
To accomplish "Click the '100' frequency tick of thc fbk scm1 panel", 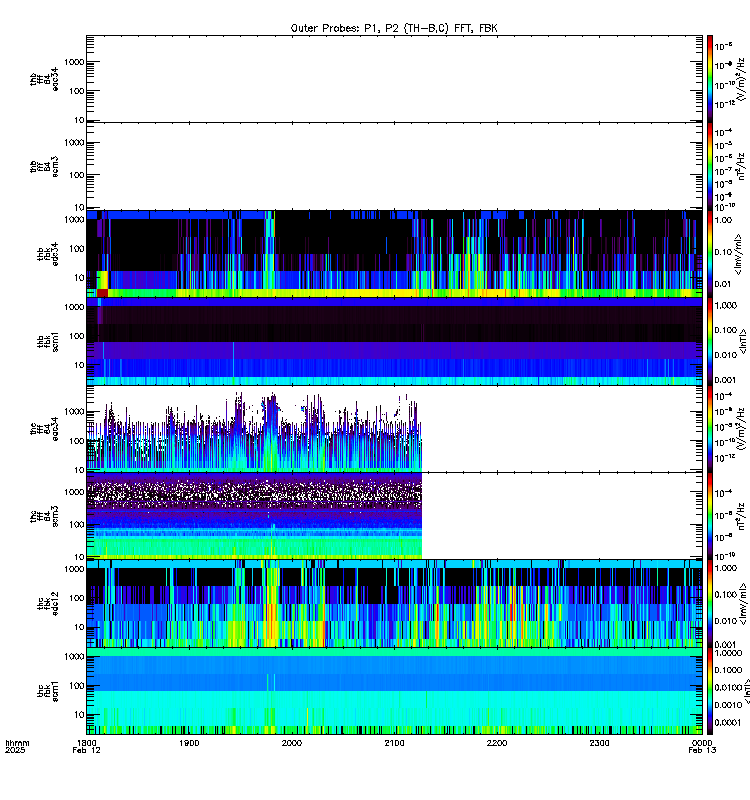I will (77, 686).
